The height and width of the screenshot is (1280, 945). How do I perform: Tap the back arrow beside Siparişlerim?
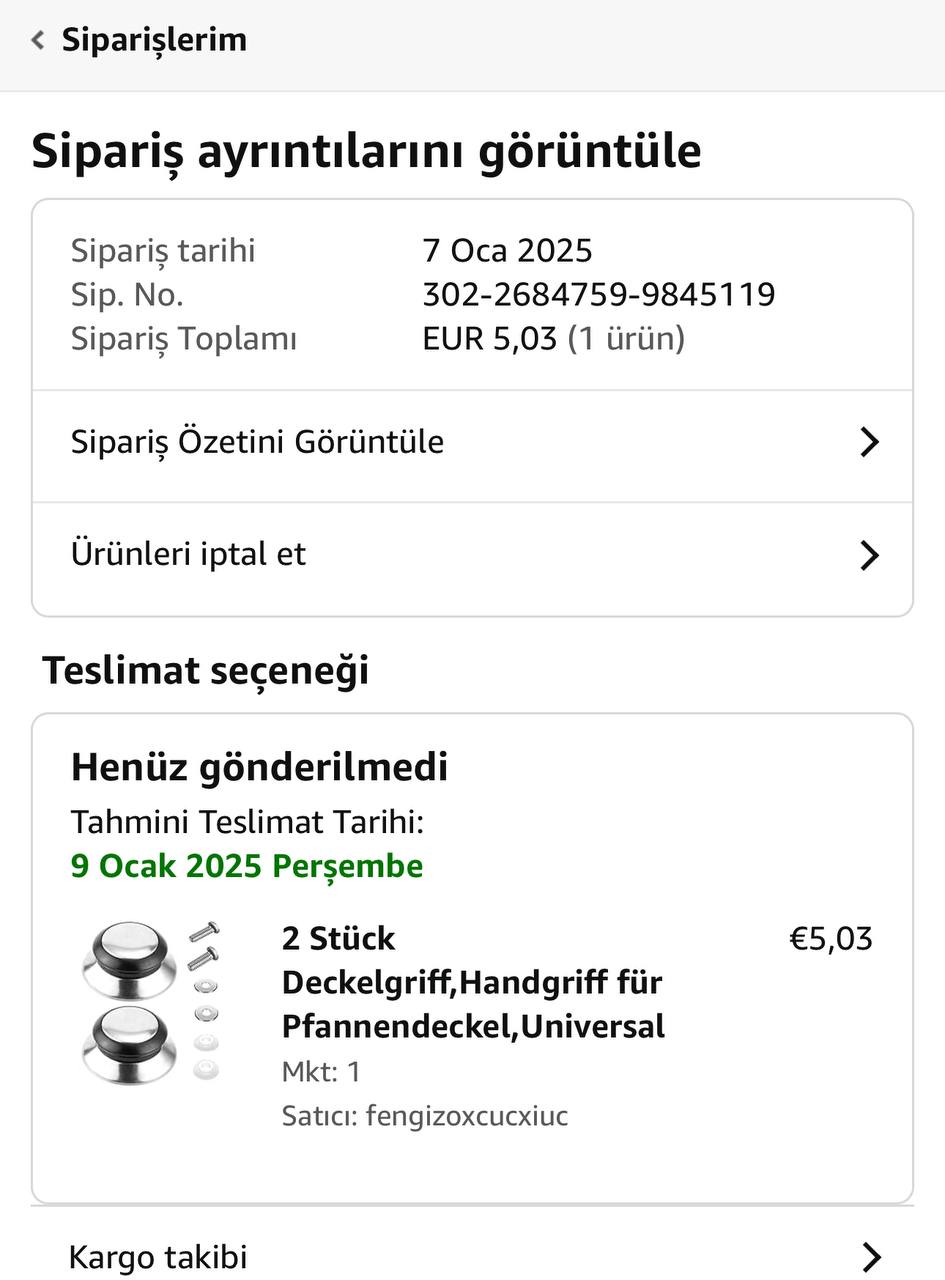click(38, 40)
